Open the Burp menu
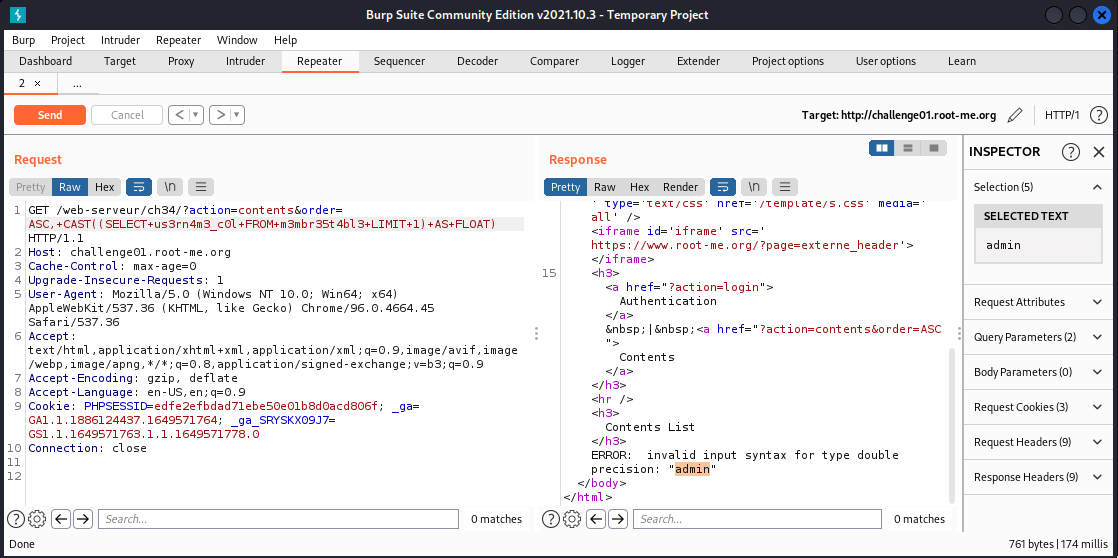The image size is (1118, 558). 24,40
